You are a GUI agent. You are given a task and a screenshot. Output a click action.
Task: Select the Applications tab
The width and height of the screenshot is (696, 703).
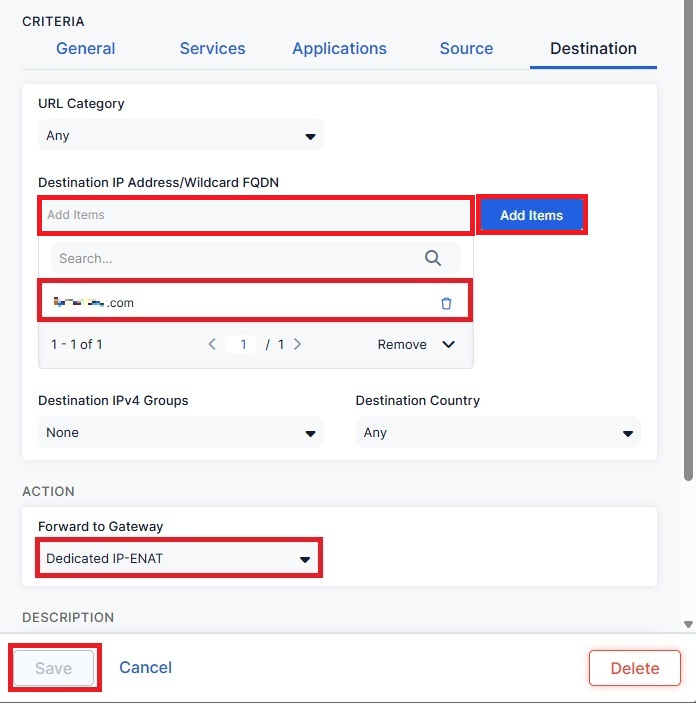(339, 48)
